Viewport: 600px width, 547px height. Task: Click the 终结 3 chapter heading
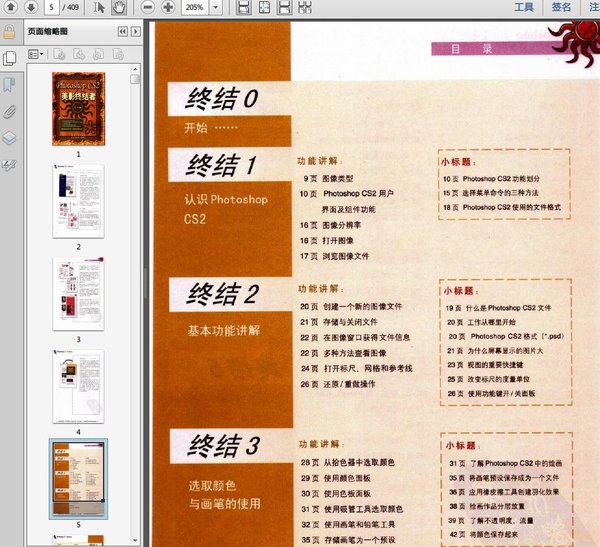tap(224, 446)
